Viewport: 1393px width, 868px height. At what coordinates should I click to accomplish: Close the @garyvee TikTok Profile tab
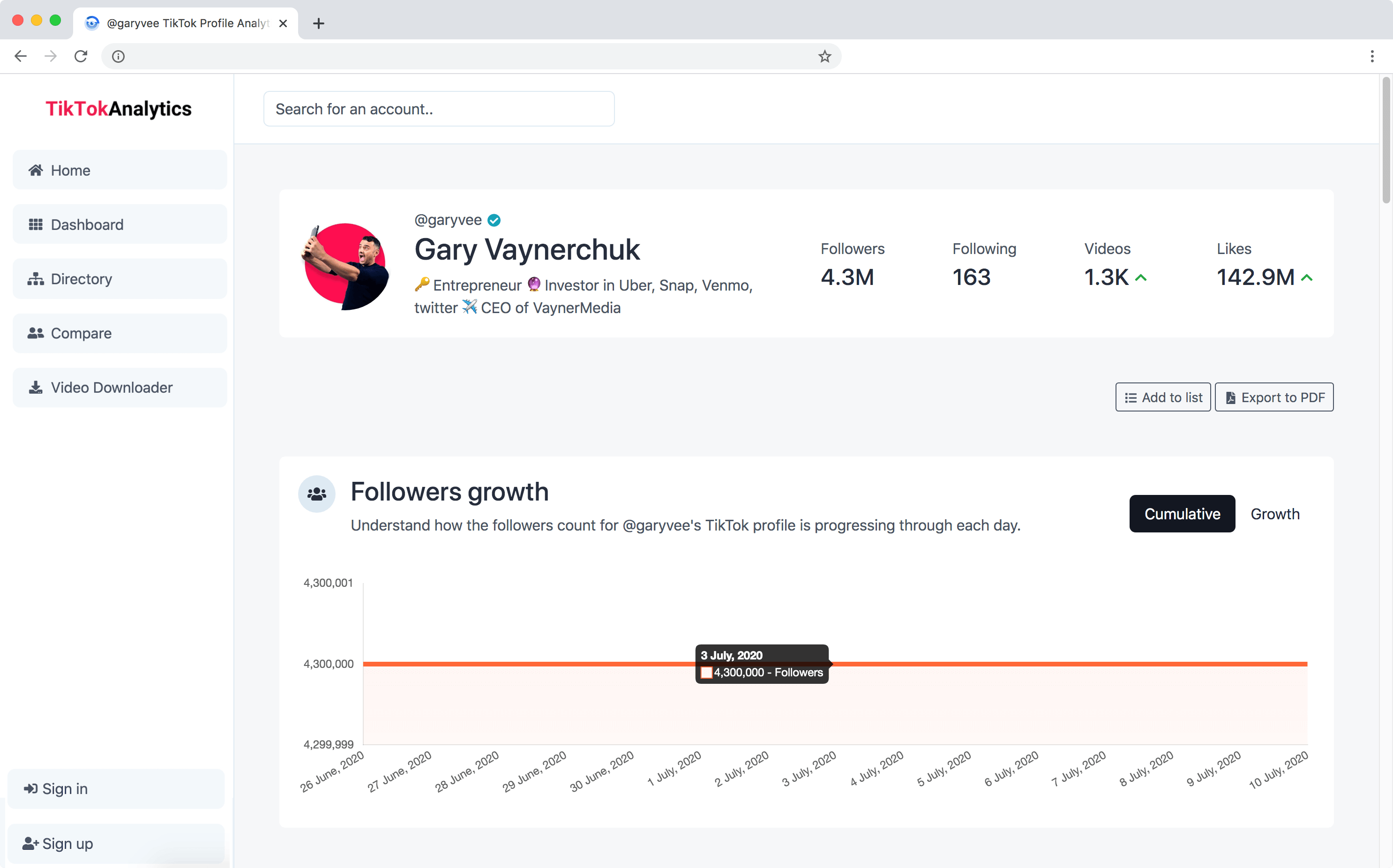[x=283, y=23]
